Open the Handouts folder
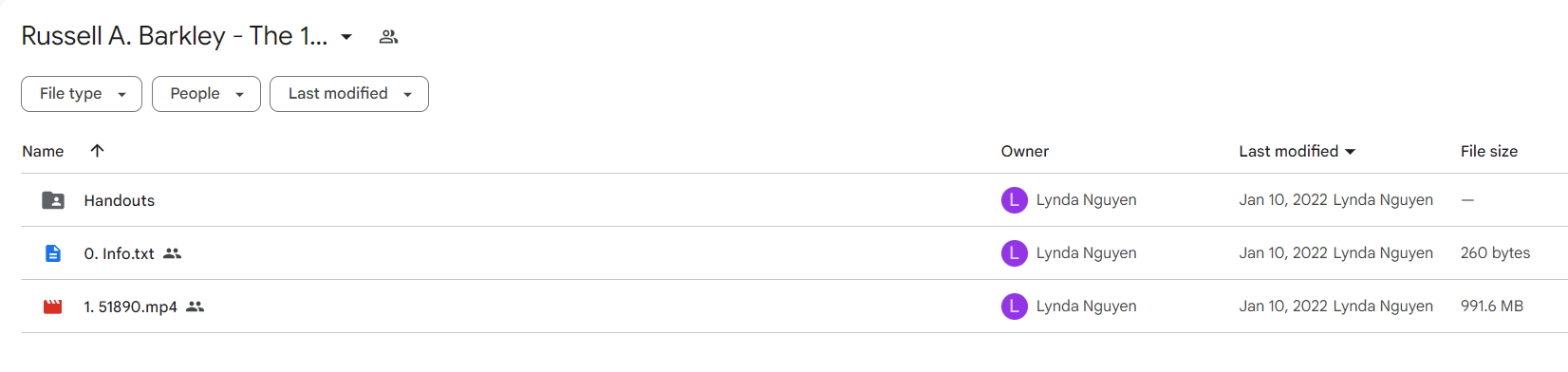1568x372 pixels. coord(119,200)
